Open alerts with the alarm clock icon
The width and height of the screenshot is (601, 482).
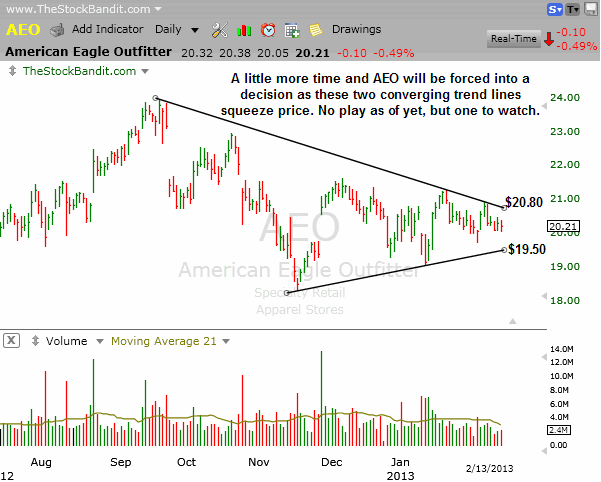coord(267,30)
